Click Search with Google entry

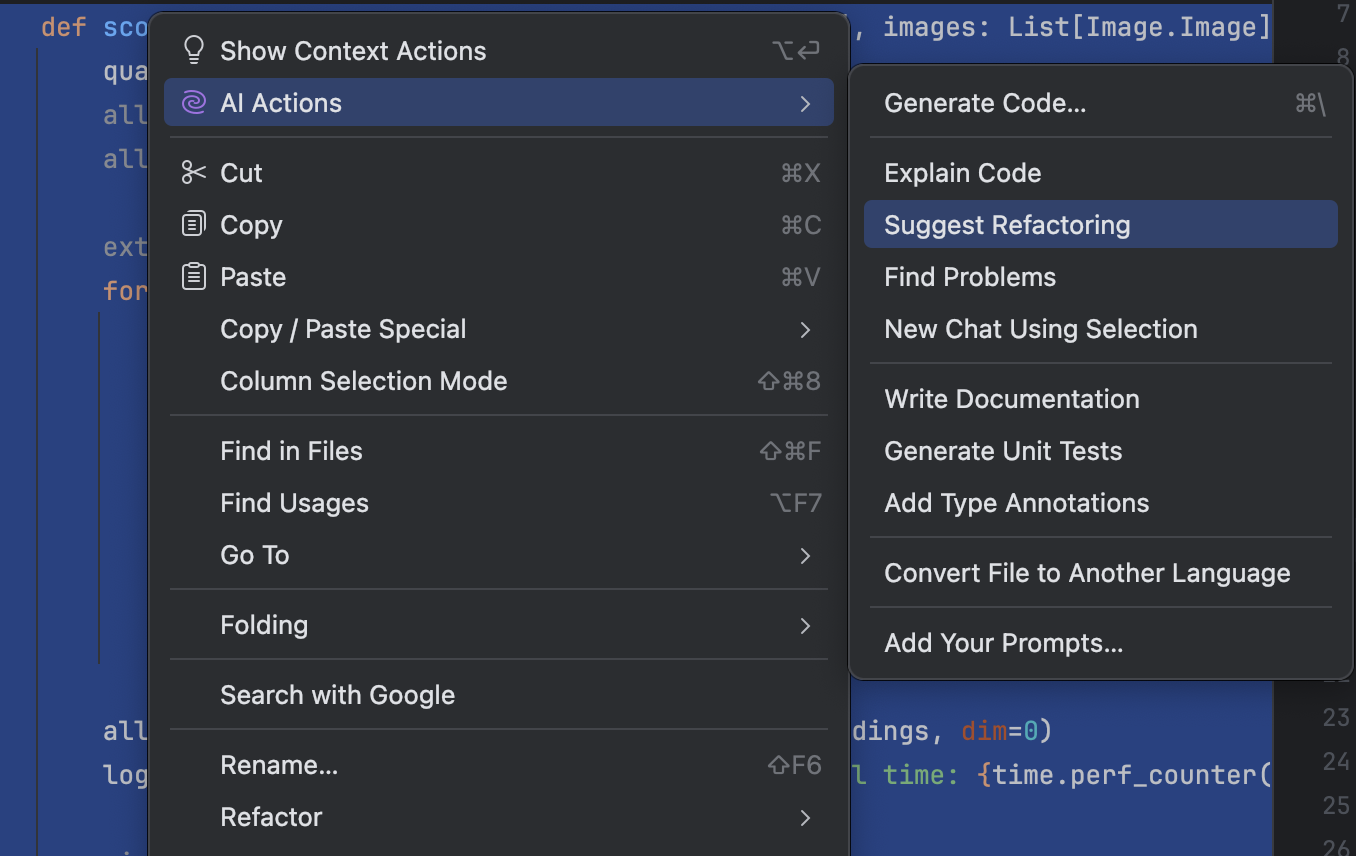[x=337, y=695]
